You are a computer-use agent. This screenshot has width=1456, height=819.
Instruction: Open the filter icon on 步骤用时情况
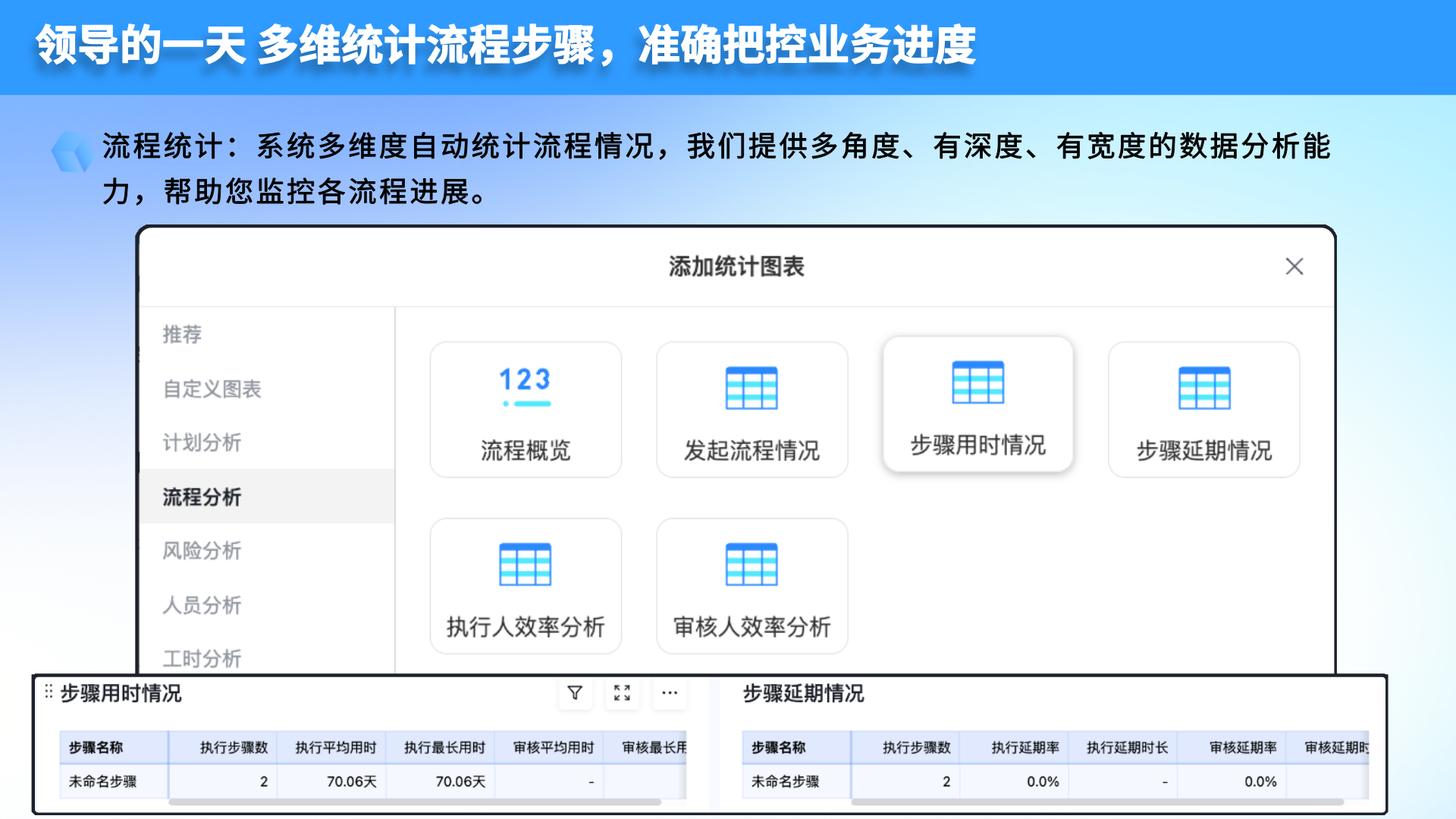point(575,693)
